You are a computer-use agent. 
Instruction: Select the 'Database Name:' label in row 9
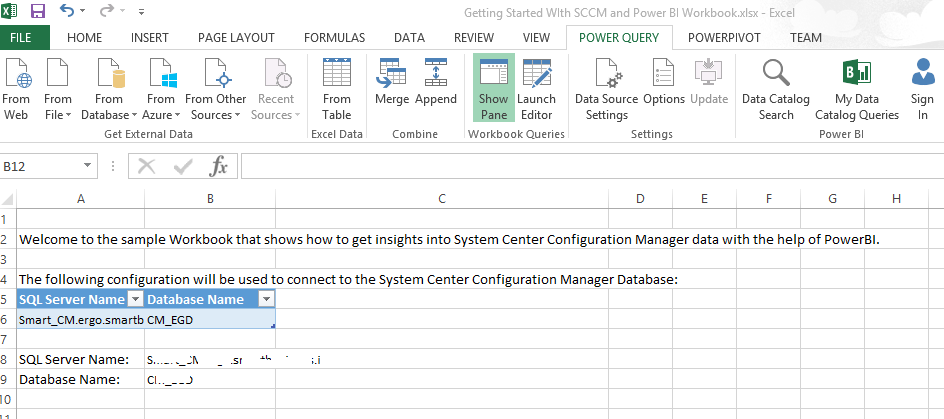pyautogui.click(x=81, y=379)
